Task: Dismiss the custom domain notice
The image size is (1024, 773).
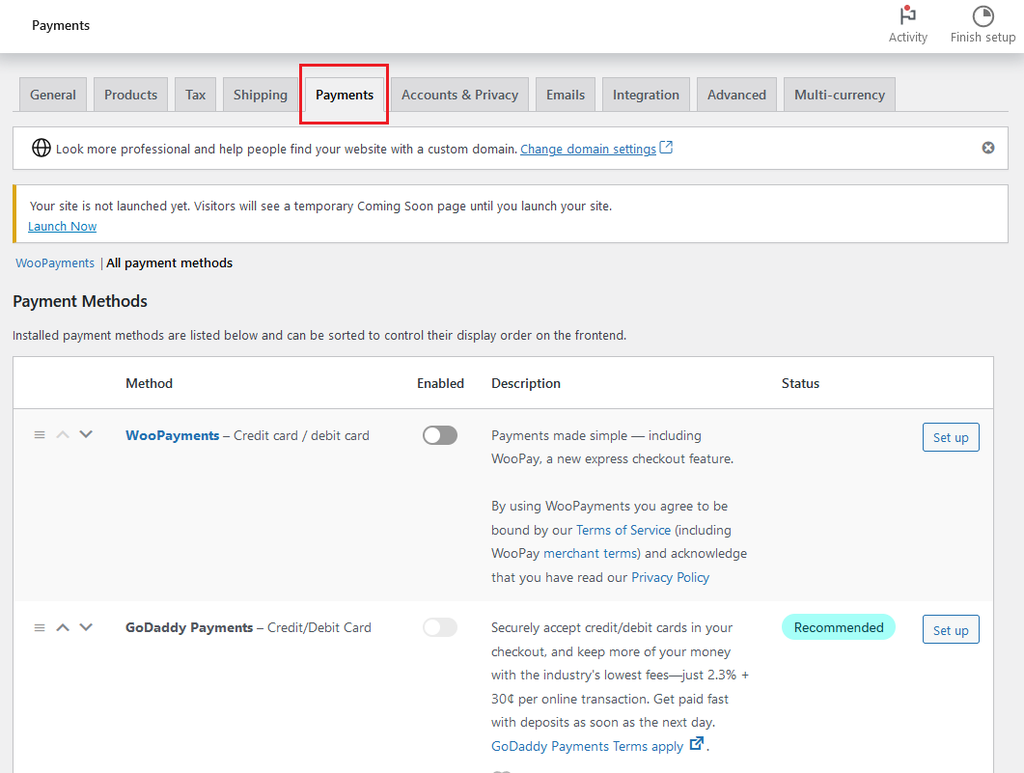Action: [988, 148]
